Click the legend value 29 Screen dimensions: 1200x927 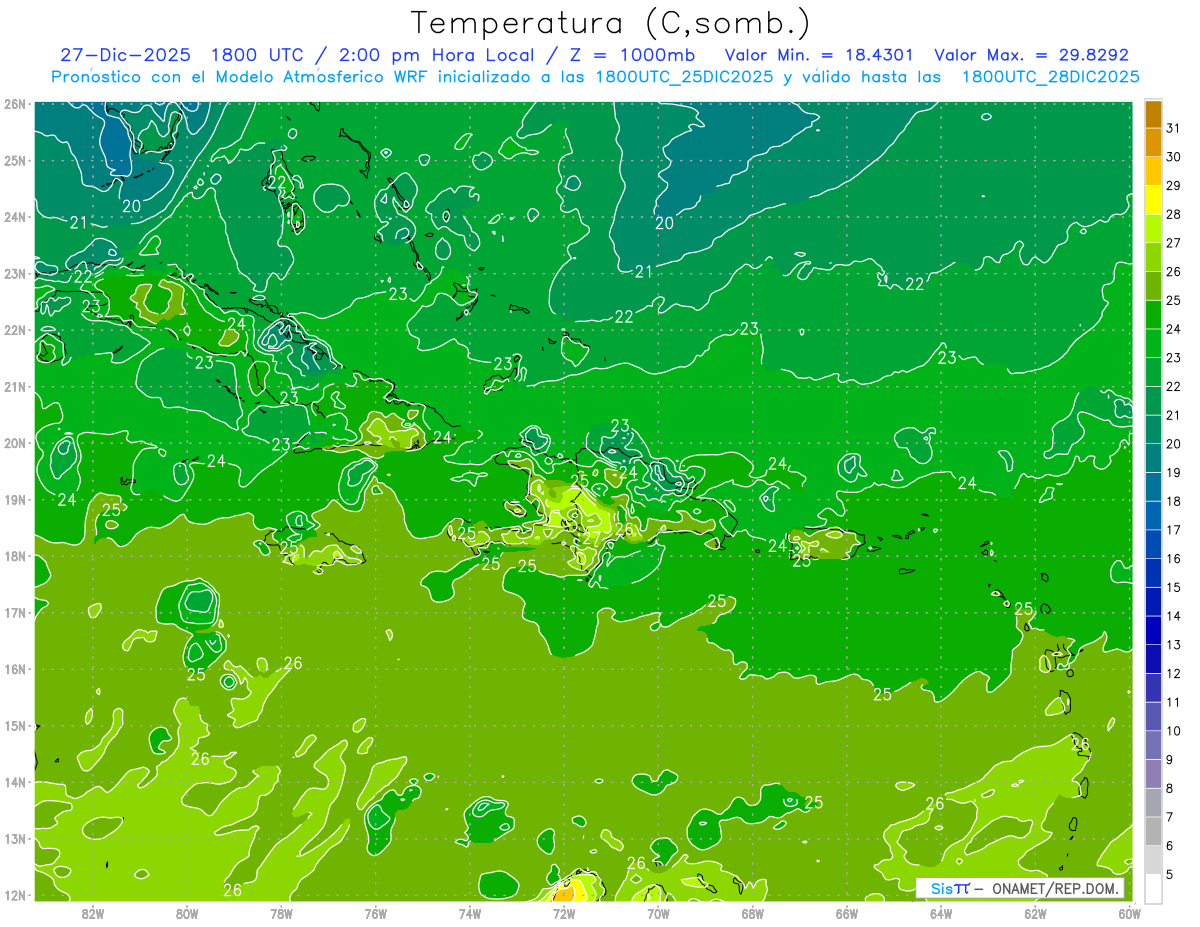point(1174,186)
